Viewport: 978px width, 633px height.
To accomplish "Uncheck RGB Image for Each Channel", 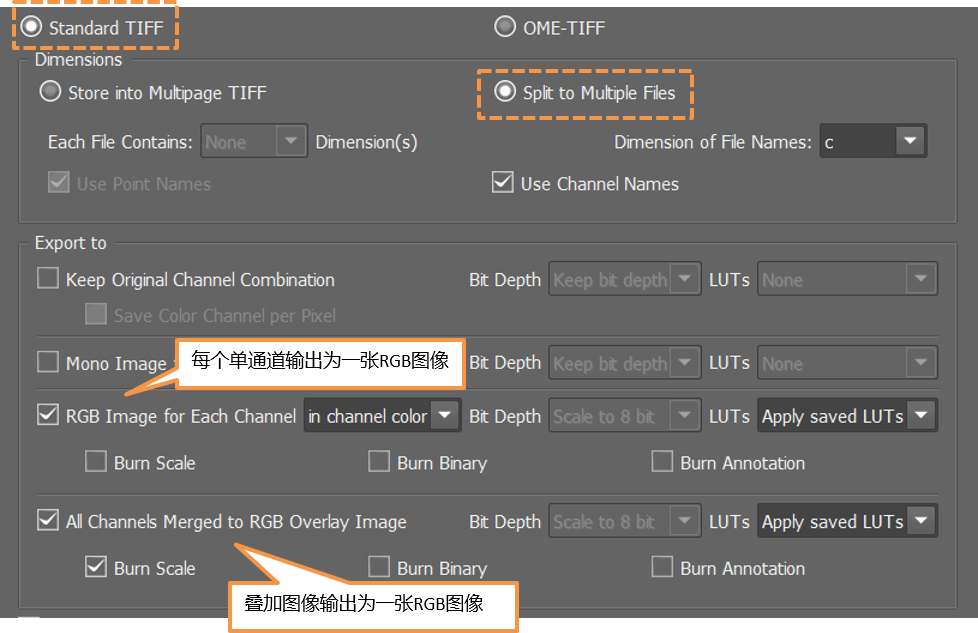I will click(x=48, y=415).
